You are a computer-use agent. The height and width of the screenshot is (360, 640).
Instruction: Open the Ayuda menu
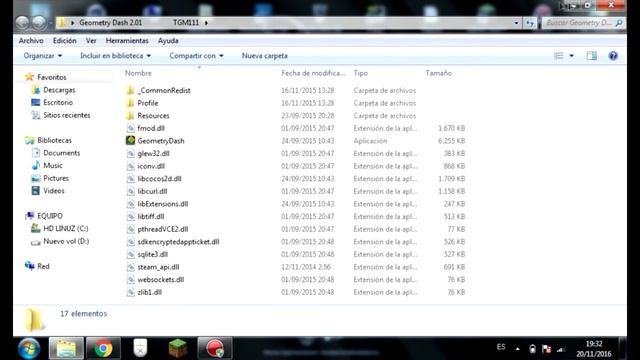point(168,41)
